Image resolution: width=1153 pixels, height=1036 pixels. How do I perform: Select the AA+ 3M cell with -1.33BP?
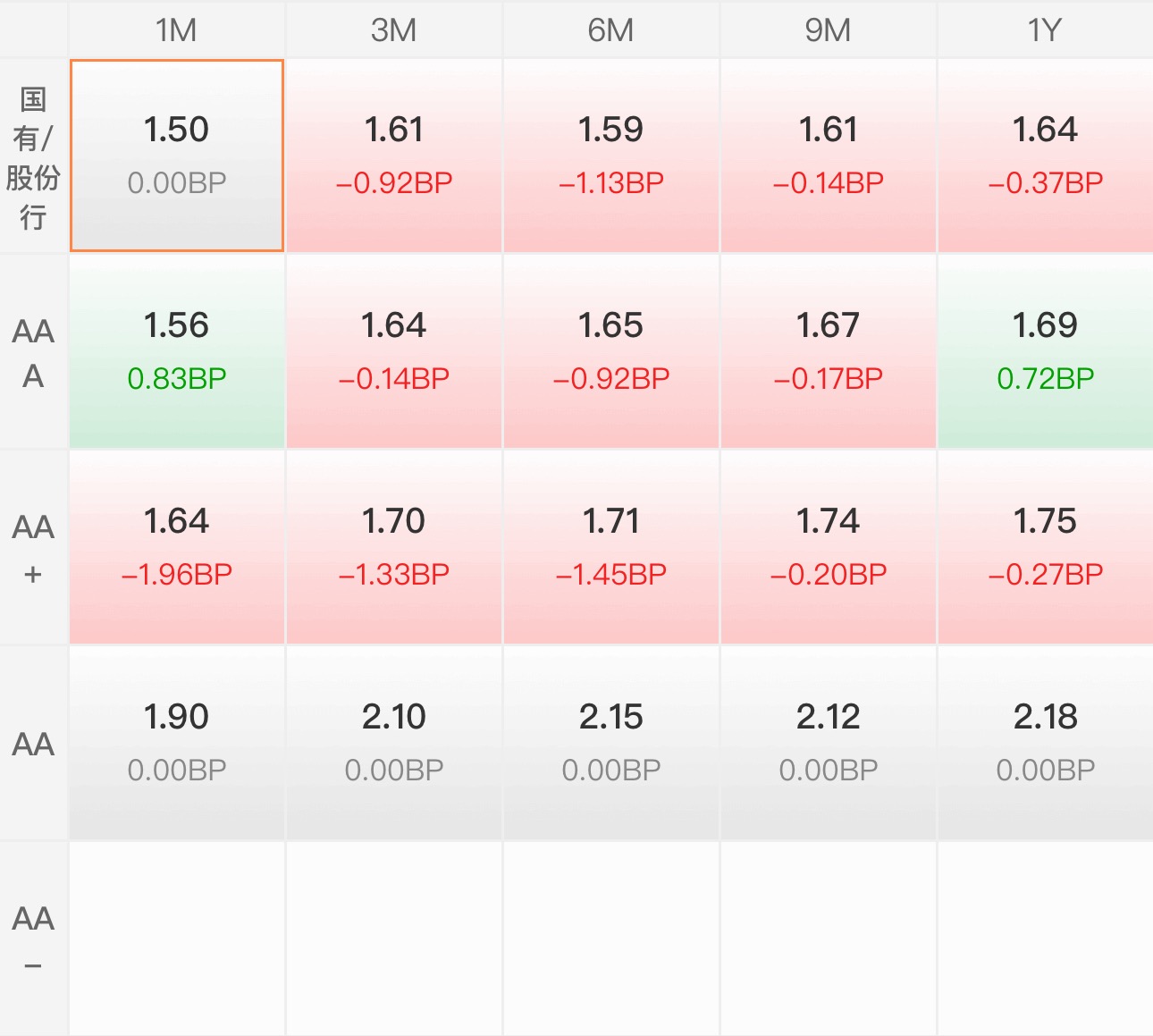click(394, 547)
